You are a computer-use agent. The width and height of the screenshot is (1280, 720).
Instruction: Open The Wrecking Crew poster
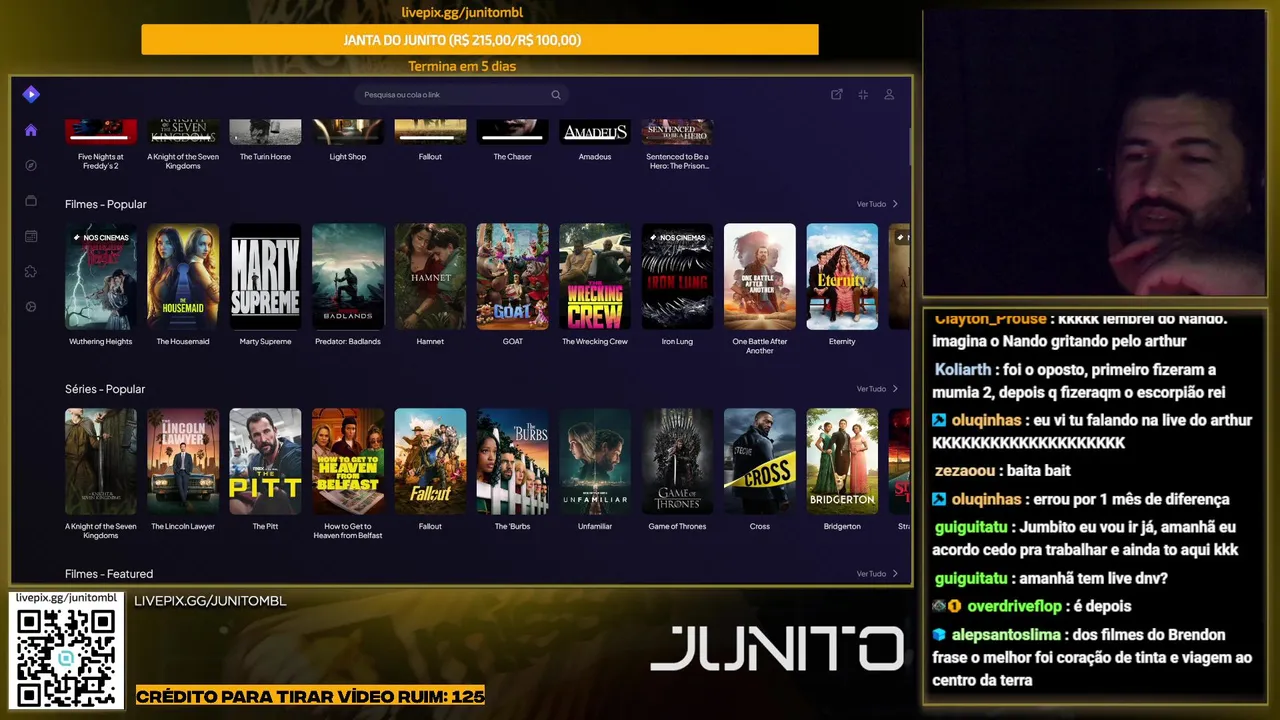click(x=595, y=277)
